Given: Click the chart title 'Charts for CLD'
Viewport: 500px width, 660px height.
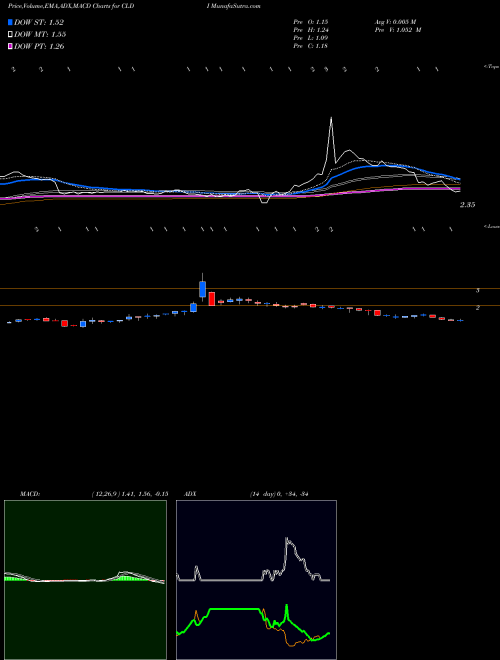Looking at the screenshot, I should 112,6.
